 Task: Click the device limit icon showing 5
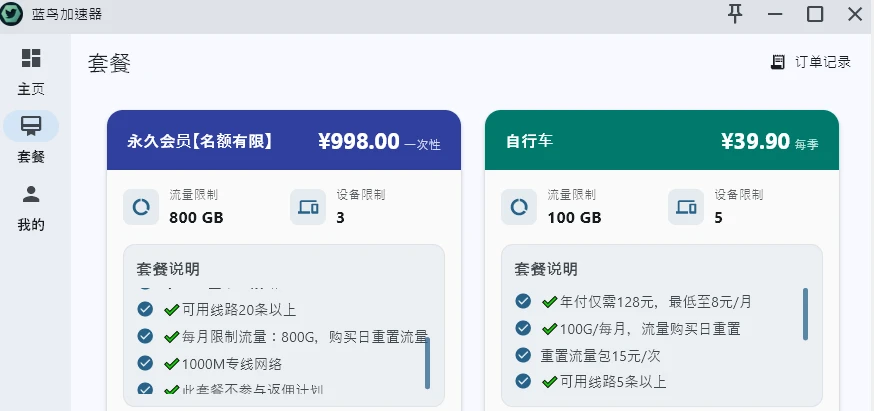tap(686, 207)
